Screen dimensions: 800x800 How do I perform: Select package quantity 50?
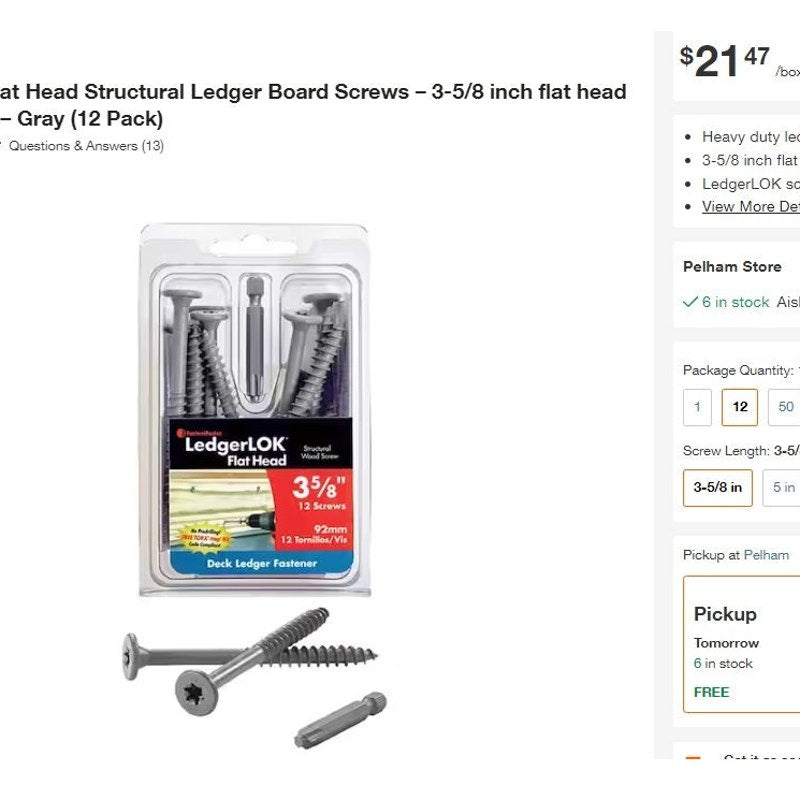pos(785,407)
